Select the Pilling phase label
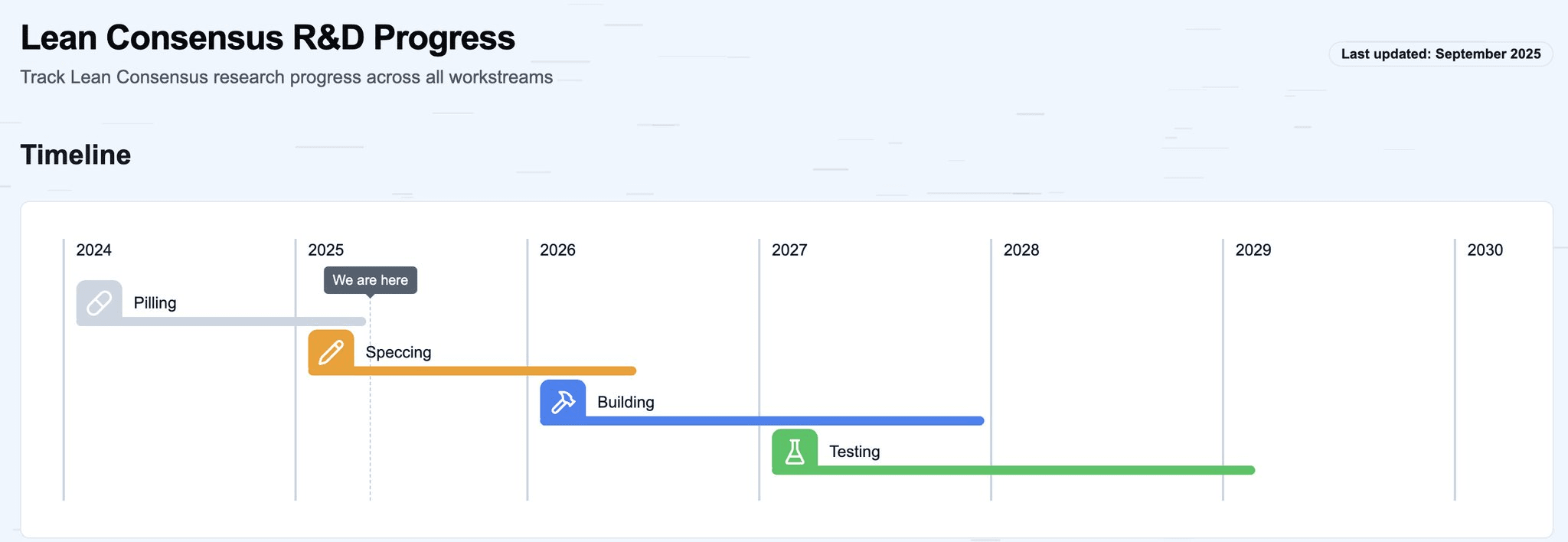1568x542 pixels. tap(155, 303)
